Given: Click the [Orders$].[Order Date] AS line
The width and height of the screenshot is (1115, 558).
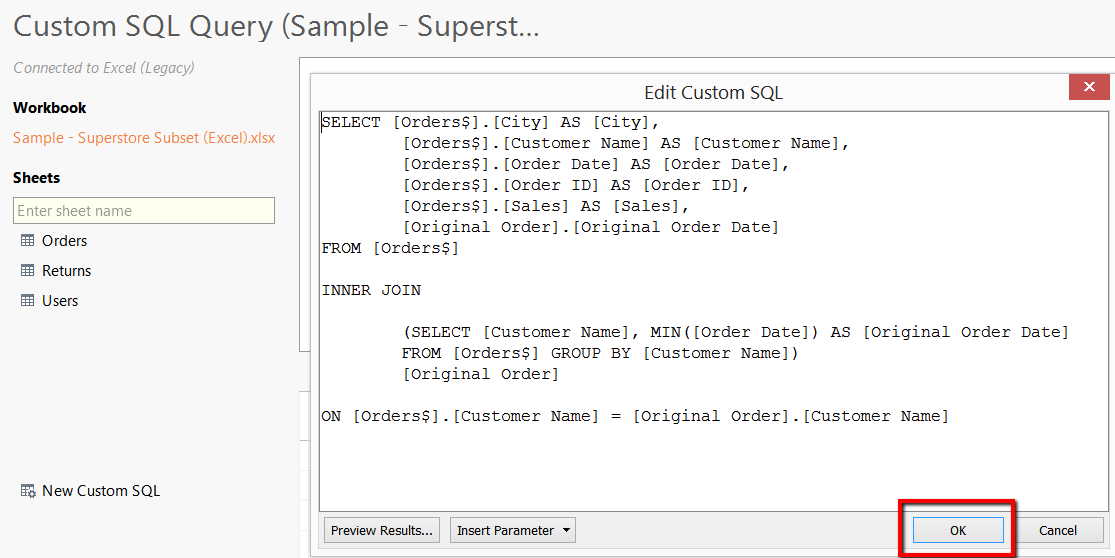Looking at the screenshot, I should (596, 164).
